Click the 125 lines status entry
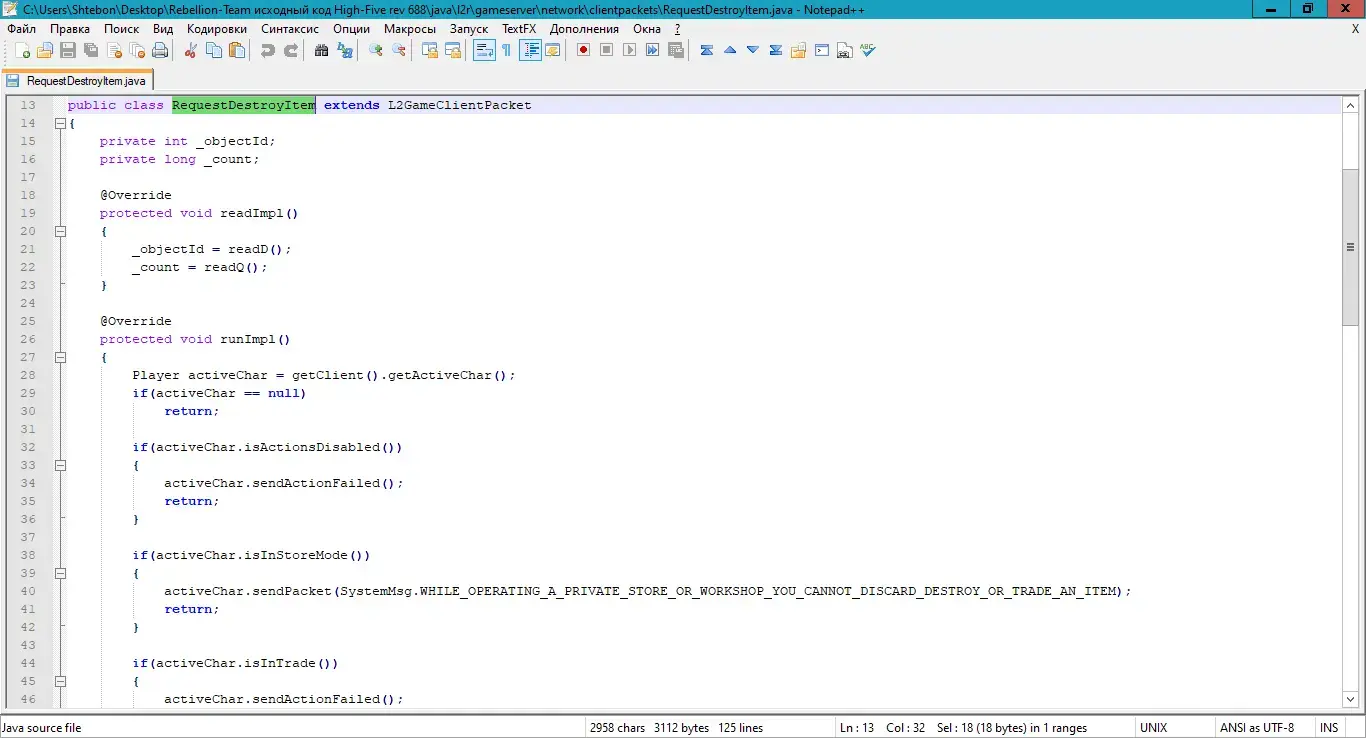Viewport: 1366px width, 738px height. coord(740,728)
